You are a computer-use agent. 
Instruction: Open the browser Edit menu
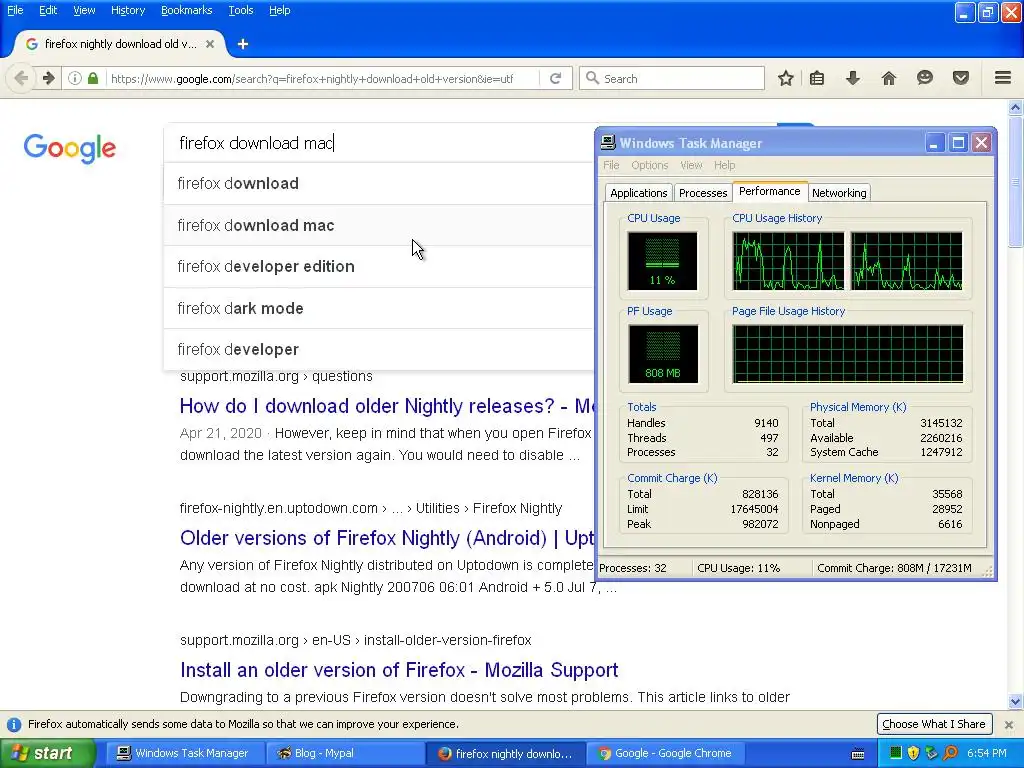48,10
